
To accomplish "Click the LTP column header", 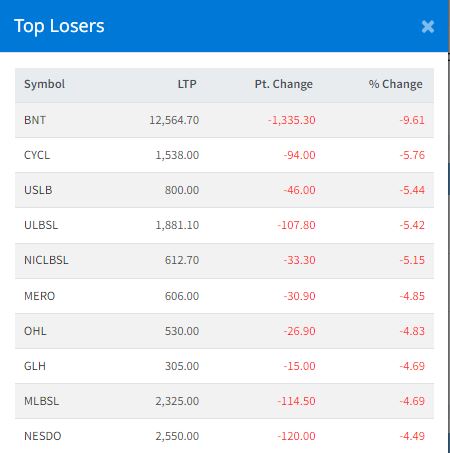I will click(187, 84).
